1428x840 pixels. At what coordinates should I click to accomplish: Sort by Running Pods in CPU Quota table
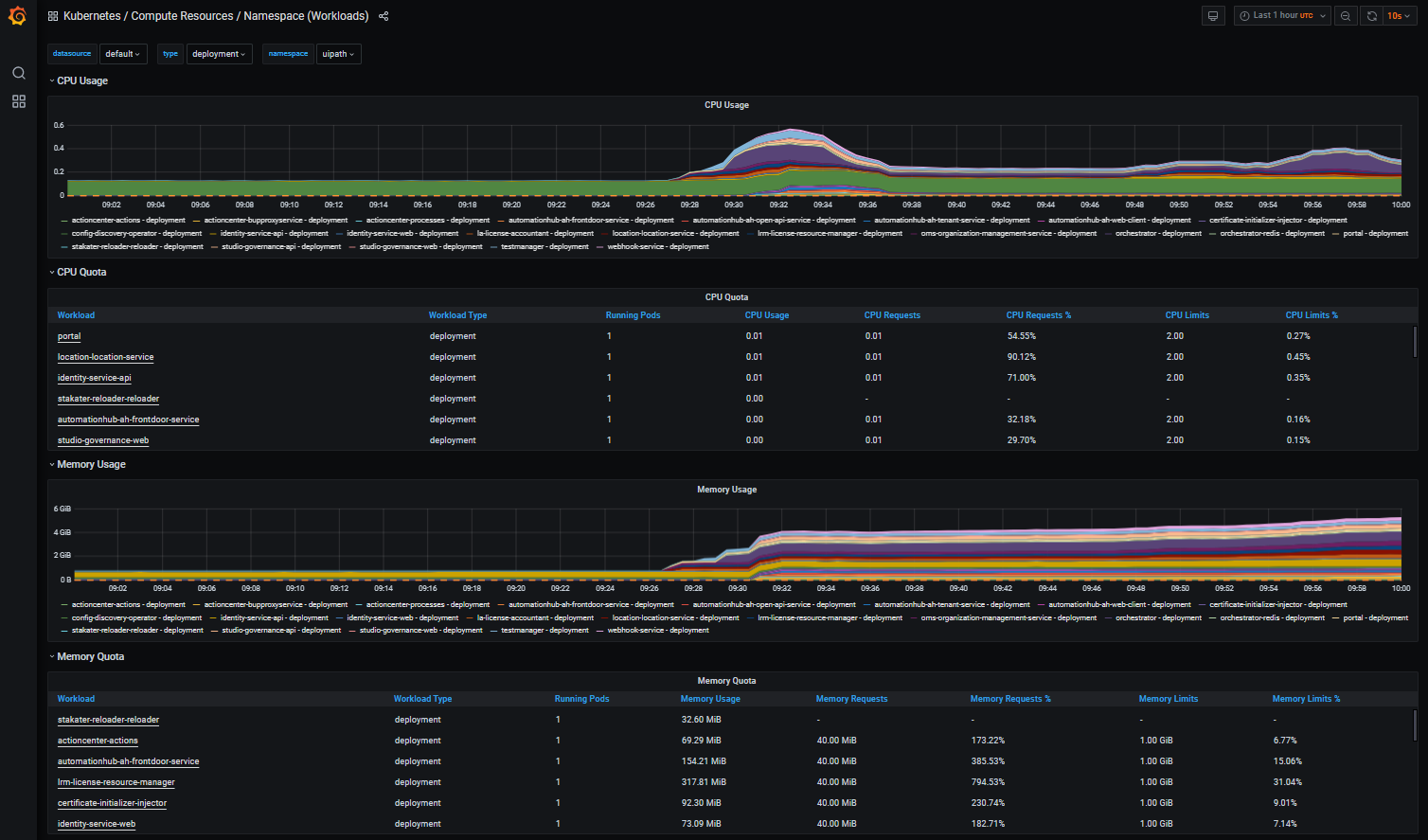pyautogui.click(x=634, y=315)
